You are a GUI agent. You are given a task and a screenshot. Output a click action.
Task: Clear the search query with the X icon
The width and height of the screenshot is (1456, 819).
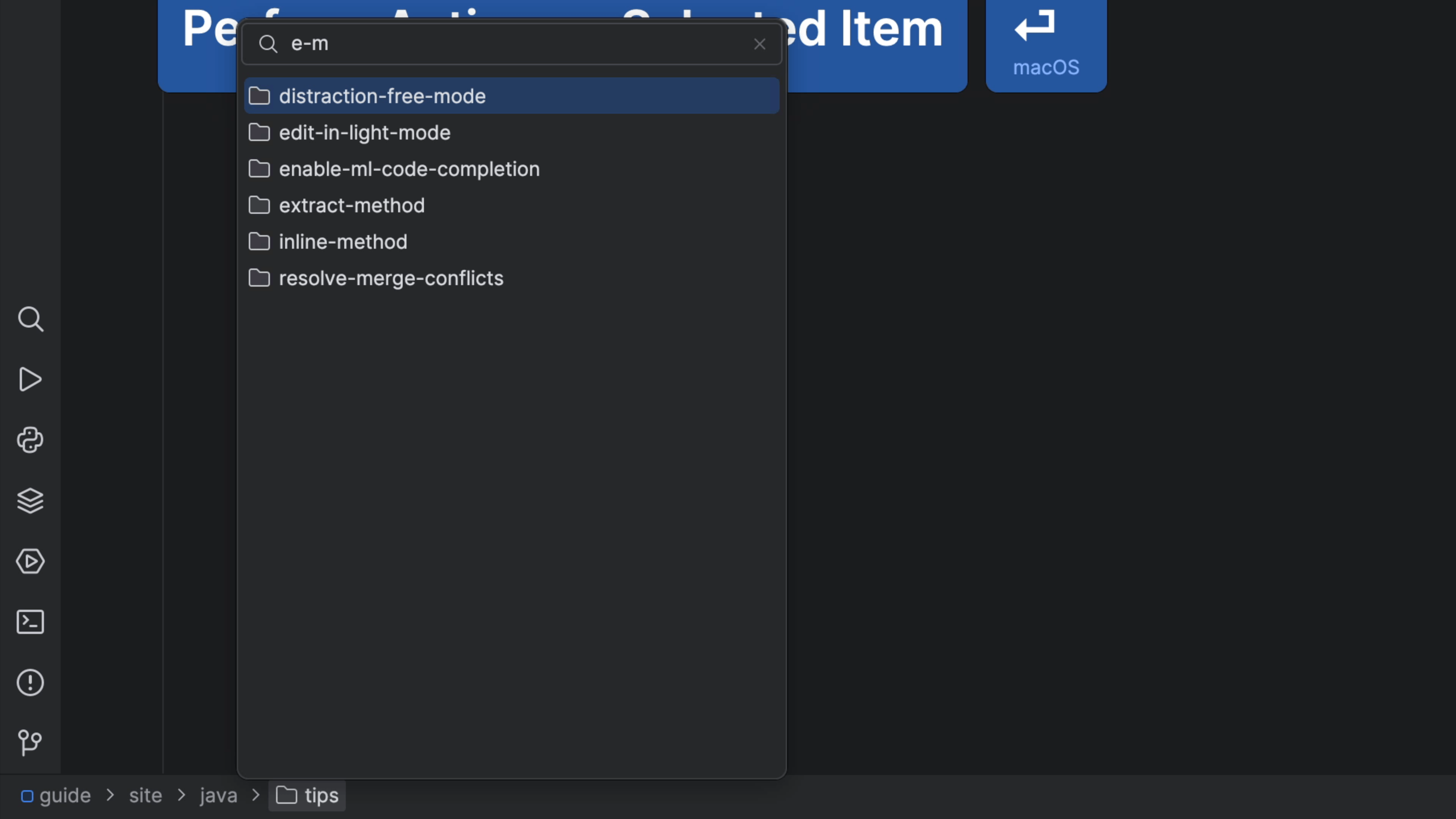[759, 44]
